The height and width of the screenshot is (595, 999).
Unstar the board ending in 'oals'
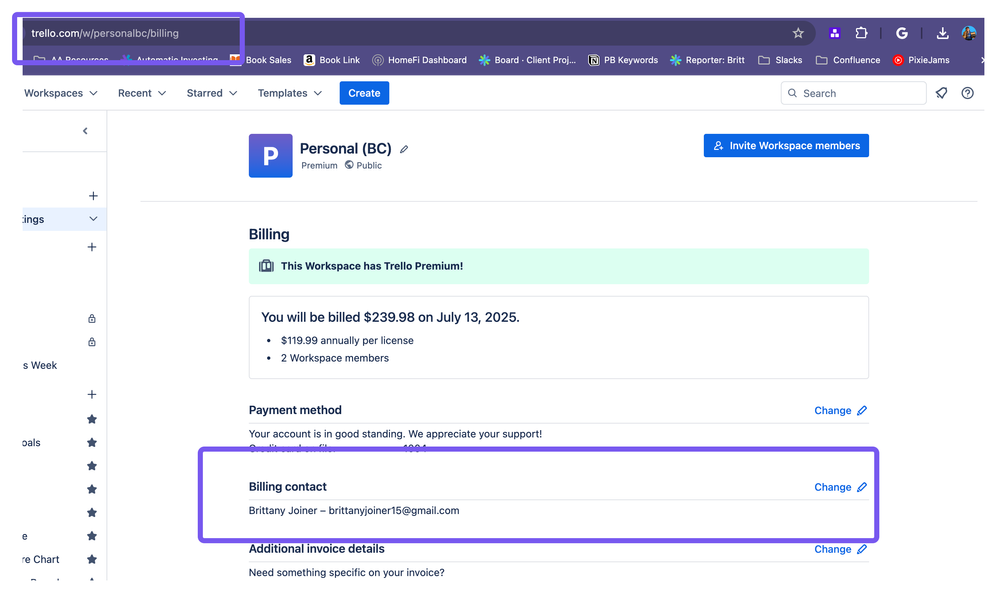click(x=92, y=442)
